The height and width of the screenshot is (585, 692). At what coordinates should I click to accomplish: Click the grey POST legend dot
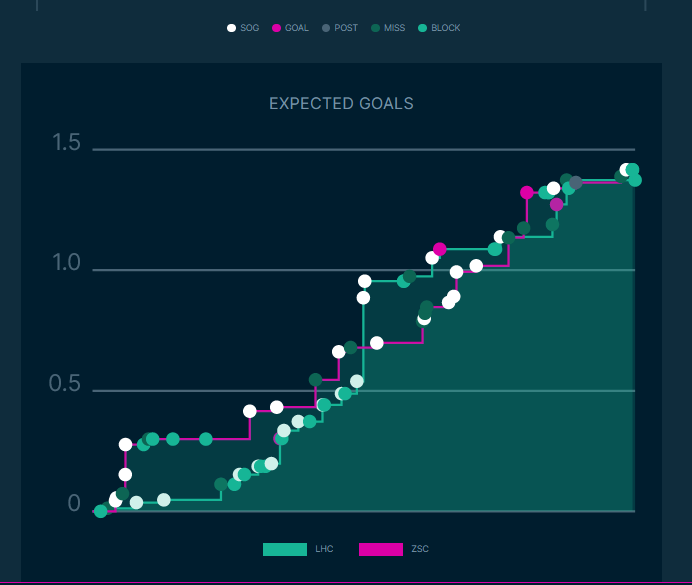326,28
